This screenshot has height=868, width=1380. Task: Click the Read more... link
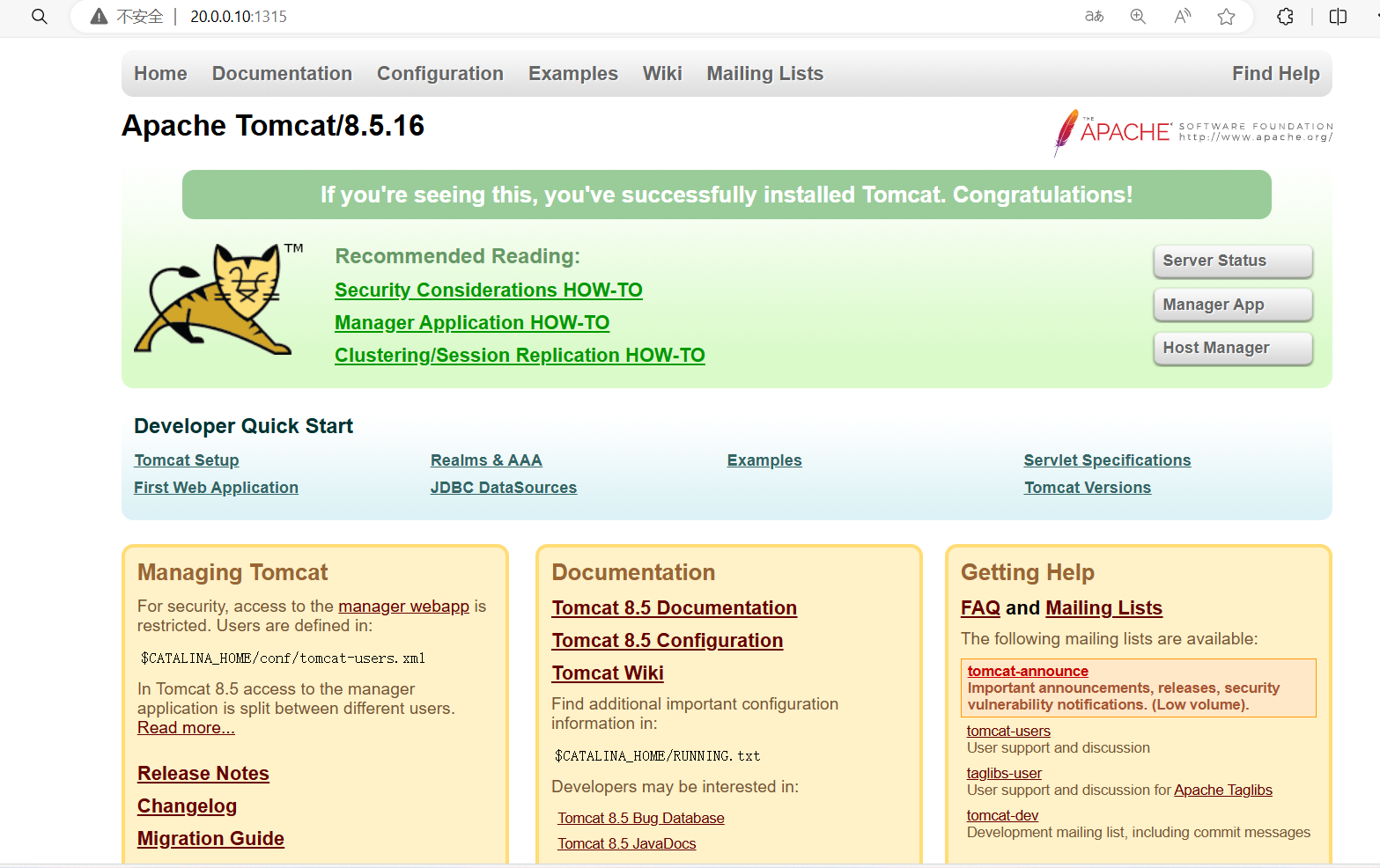186,728
